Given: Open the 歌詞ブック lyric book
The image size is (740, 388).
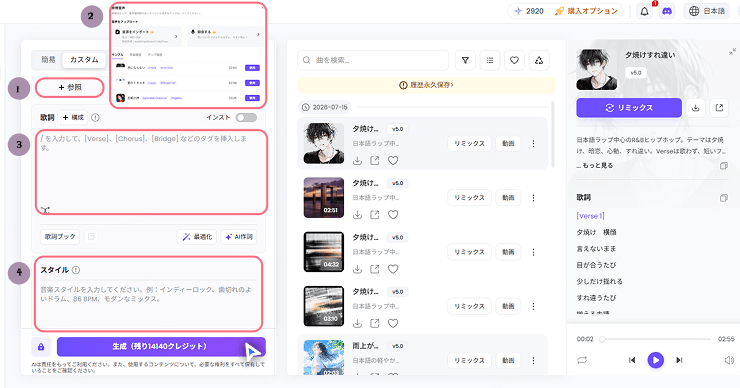Looking at the screenshot, I should pos(60,236).
